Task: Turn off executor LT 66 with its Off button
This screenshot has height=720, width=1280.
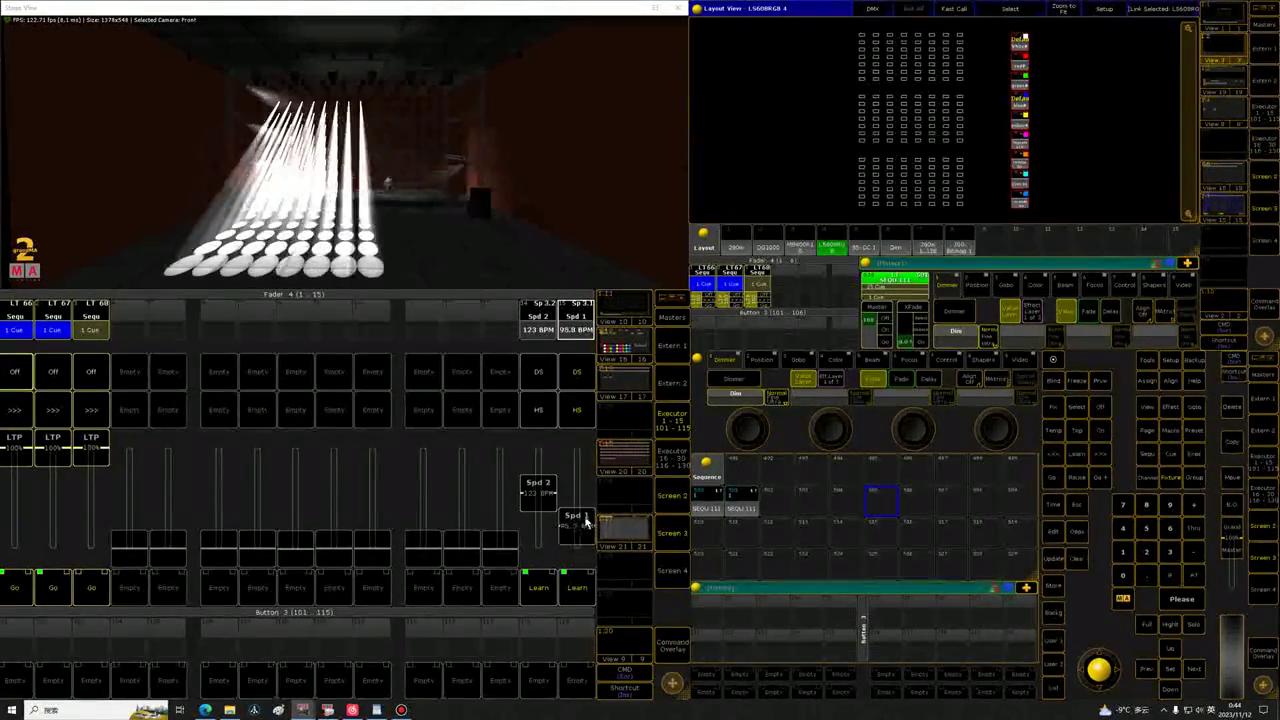Action: [x=15, y=372]
